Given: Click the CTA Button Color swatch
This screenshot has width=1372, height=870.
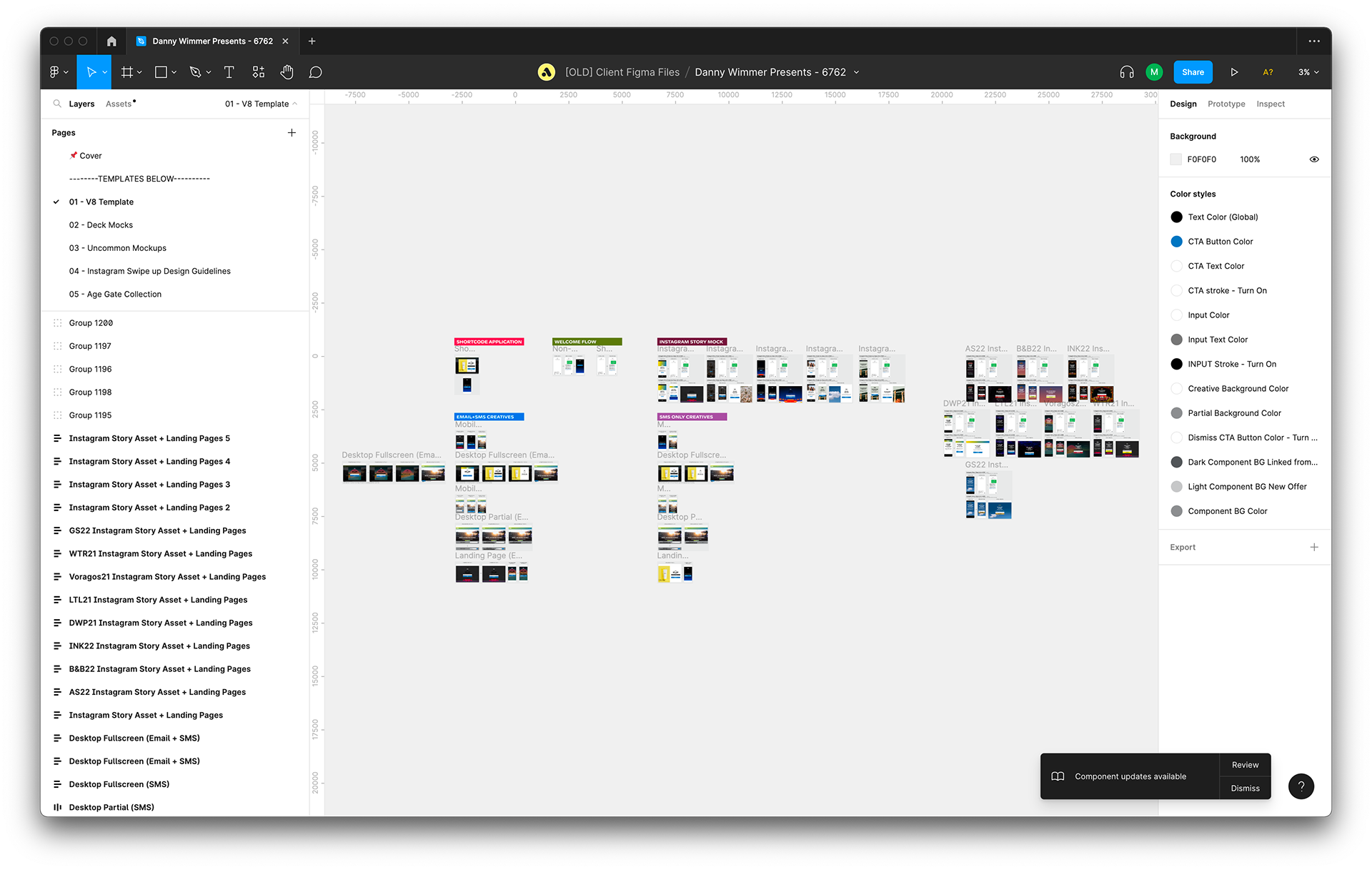Looking at the screenshot, I should point(1176,242).
